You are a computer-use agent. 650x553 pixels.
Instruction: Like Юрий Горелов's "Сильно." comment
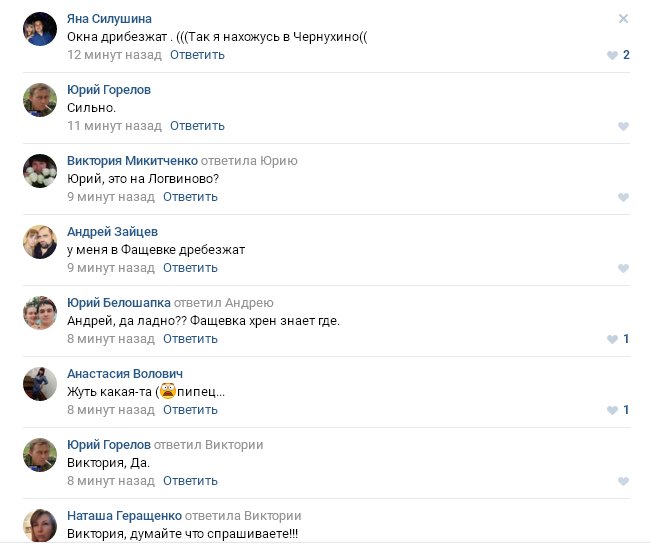pos(623,126)
